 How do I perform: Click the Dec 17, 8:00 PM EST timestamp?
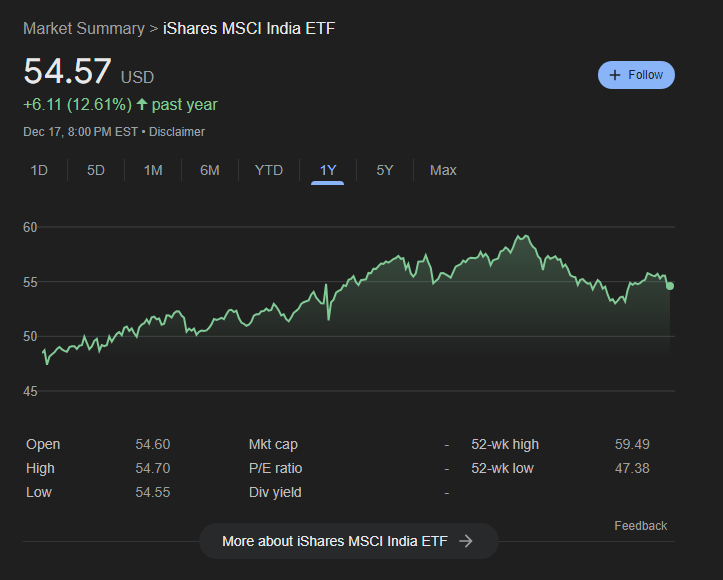pos(80,132)
